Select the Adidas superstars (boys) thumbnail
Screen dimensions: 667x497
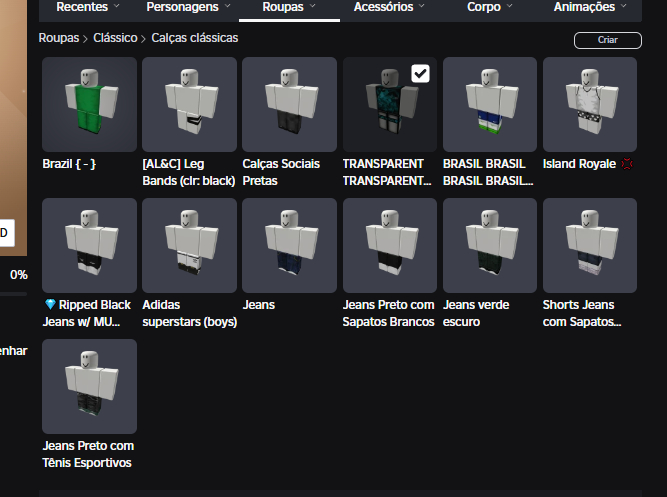[189, 245]
